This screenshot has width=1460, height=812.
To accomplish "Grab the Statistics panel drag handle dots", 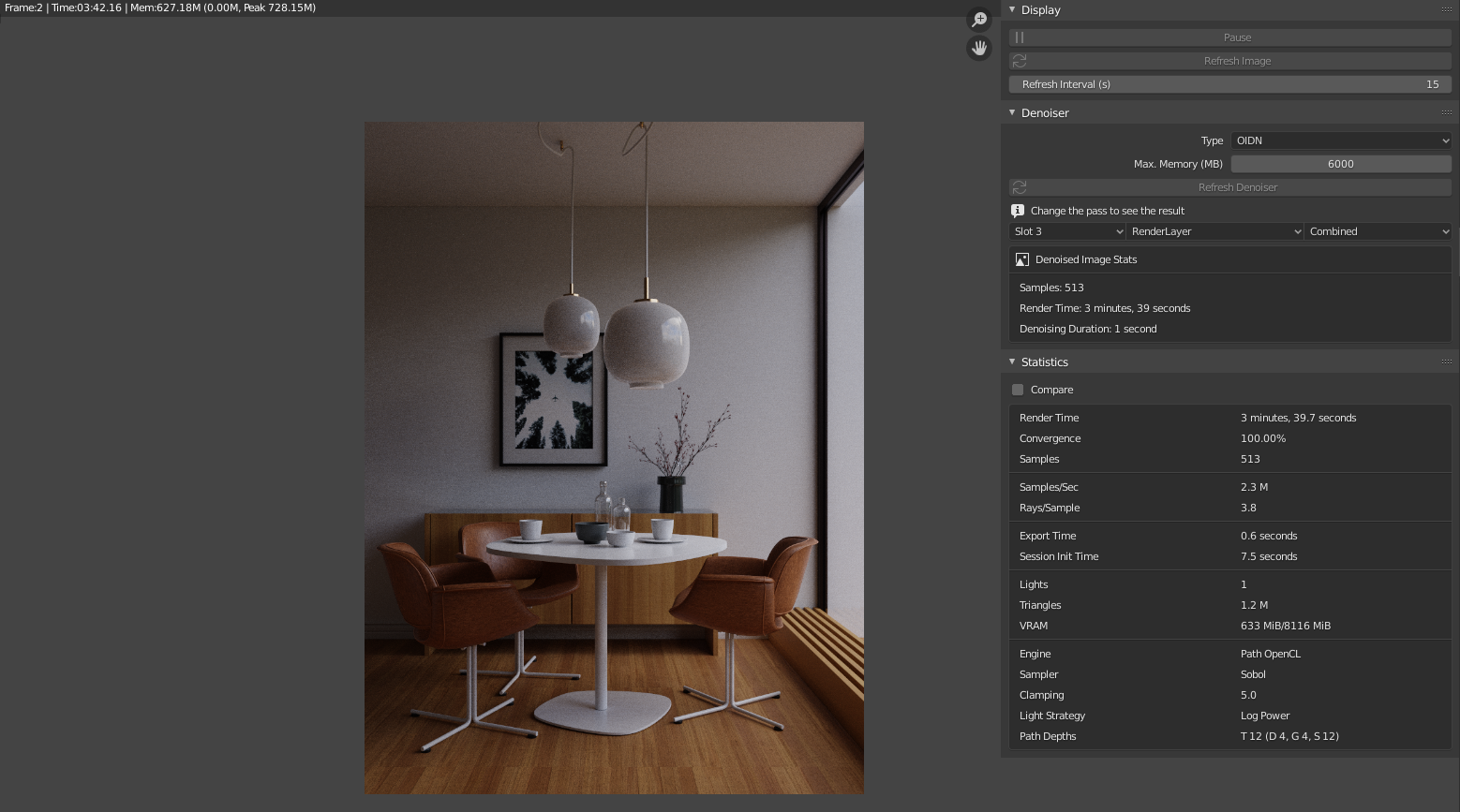I will [1446, 362].
